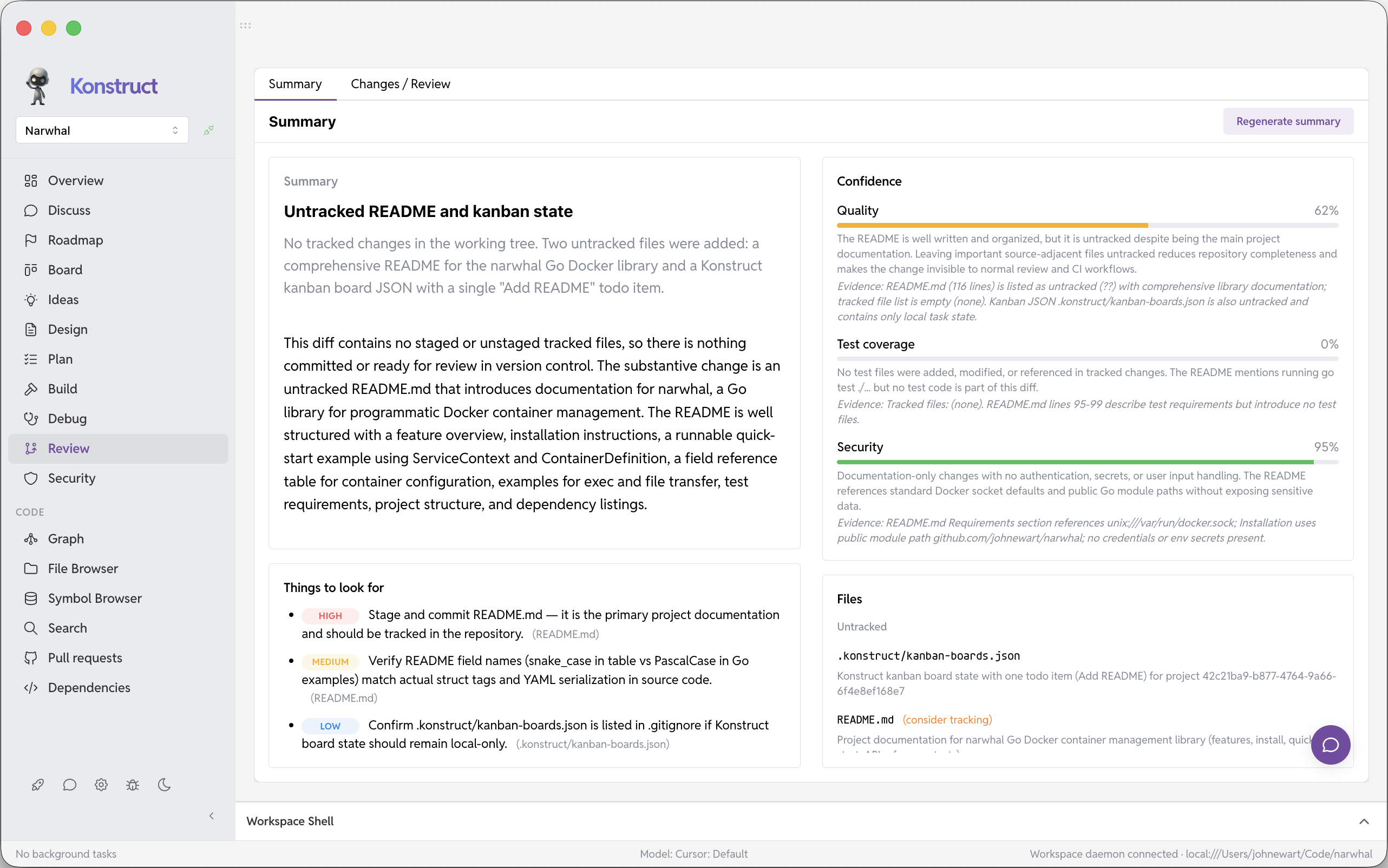Open the Narwhal project dropdown

point(102,130)
